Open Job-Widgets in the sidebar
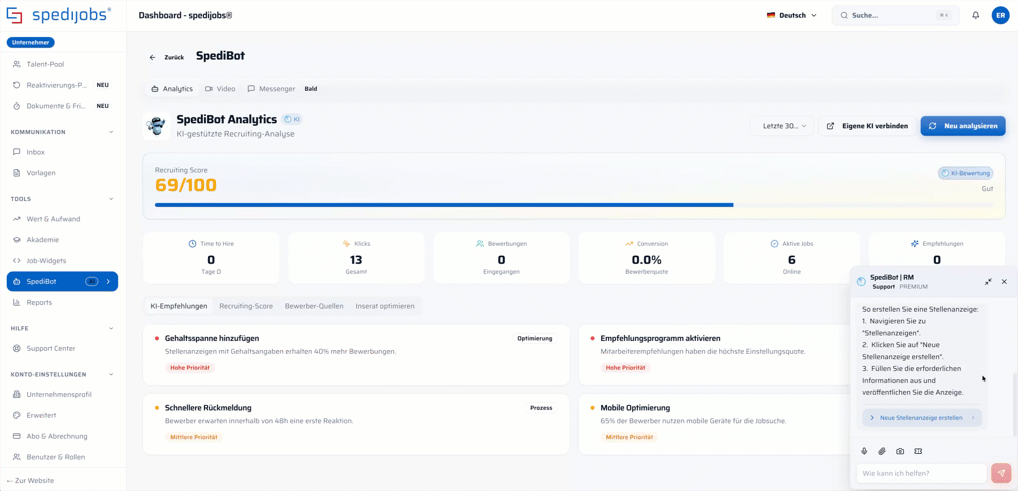This screenshot has width=1018, height=491. click(x=62, y=260)
